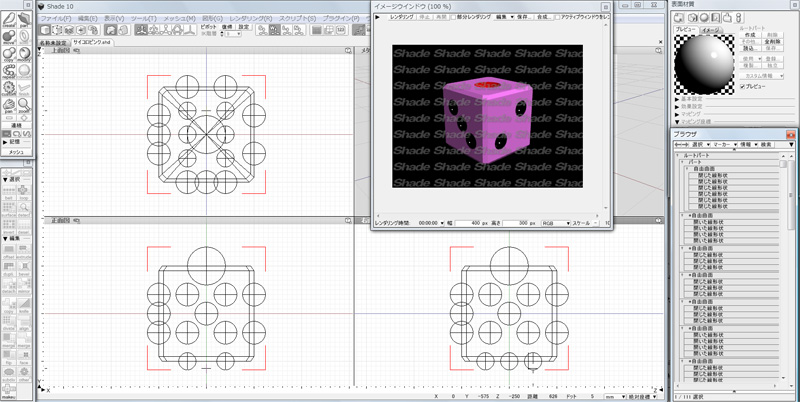
Task: Click the 123 numeric icon in main toolbar
Action: [x=340, y=30]
